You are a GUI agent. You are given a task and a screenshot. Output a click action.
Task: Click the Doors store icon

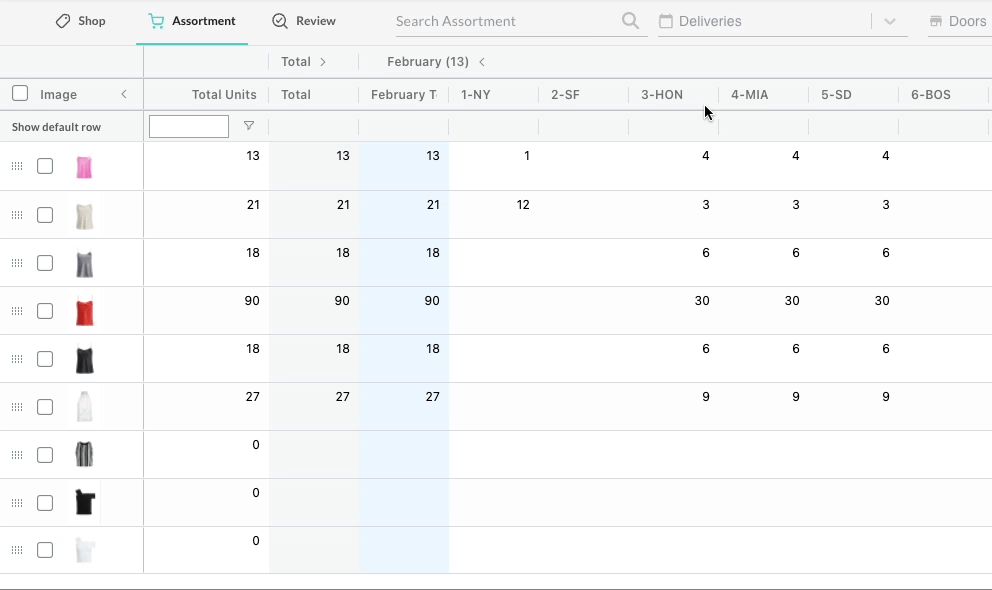[936, 21]
